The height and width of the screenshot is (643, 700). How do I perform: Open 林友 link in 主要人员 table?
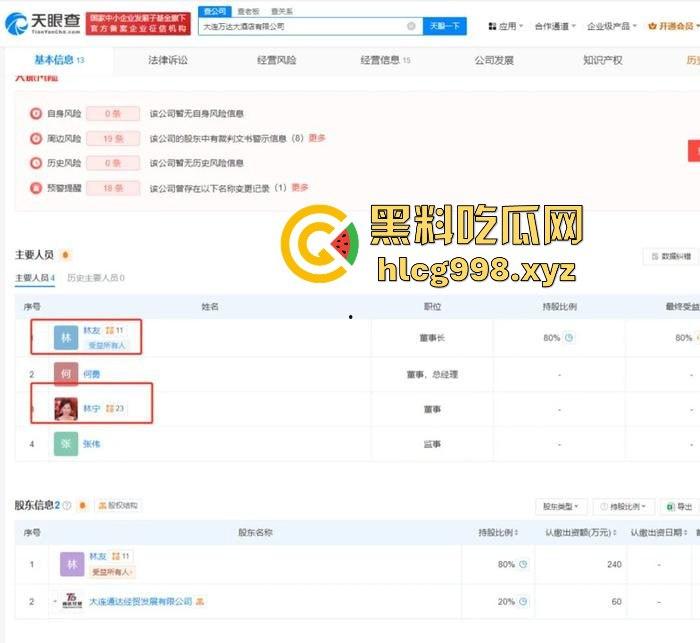tap(92, 330)
